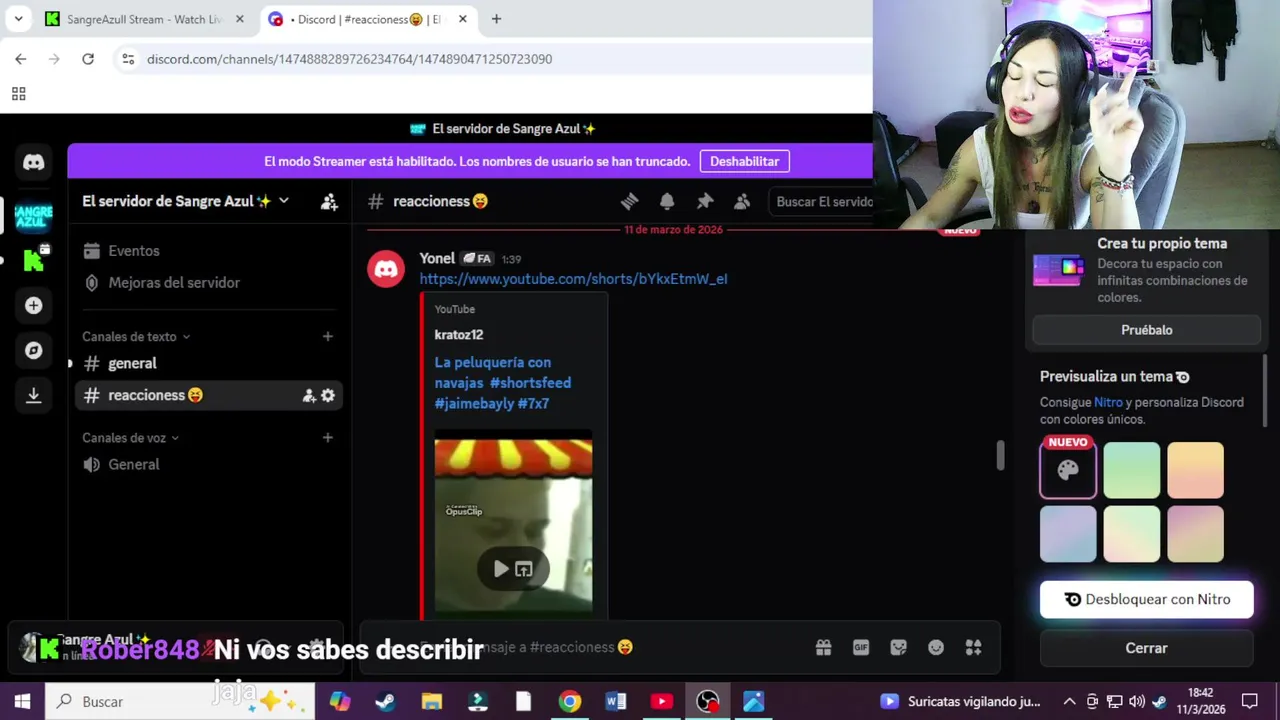Open sticker picker in message bar
1280x720 pixels.
(898, 647)
